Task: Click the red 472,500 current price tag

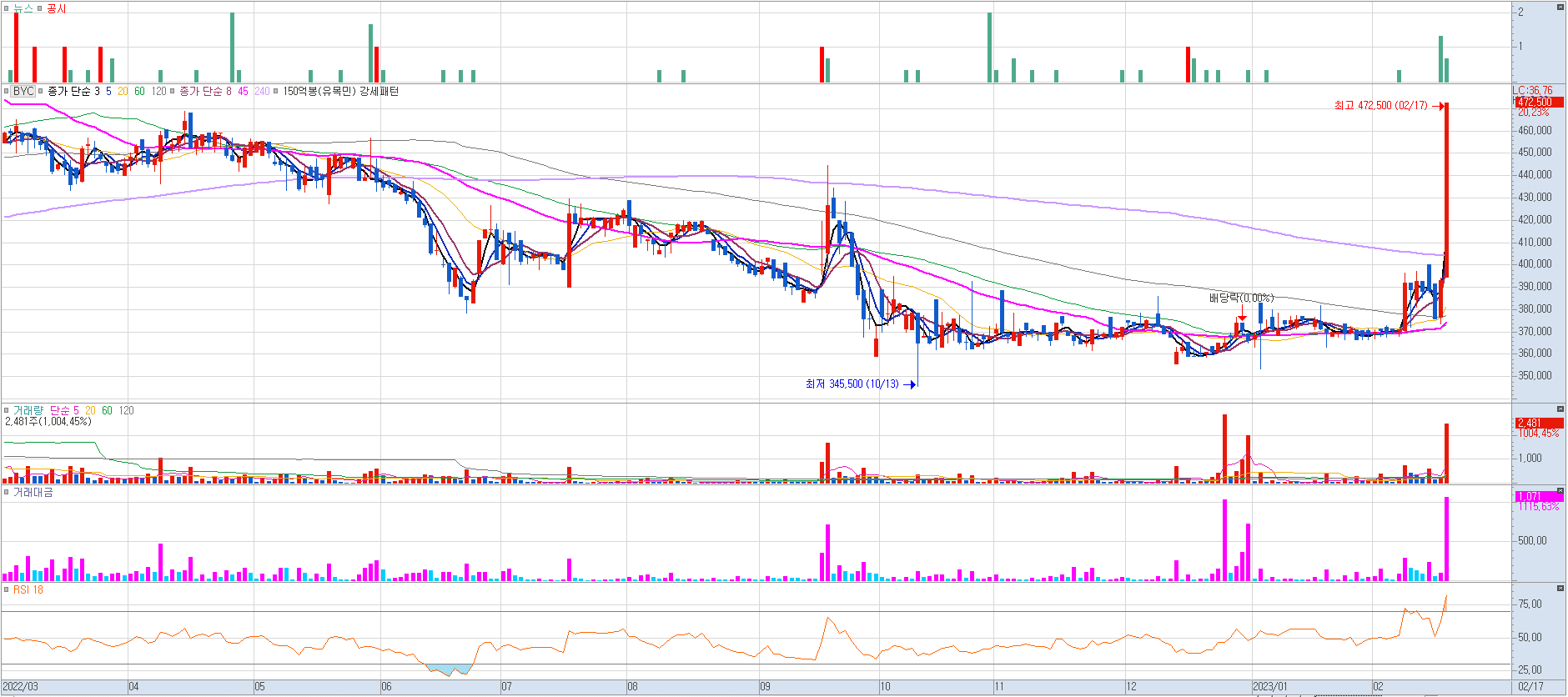Action: pos(1538,102)
